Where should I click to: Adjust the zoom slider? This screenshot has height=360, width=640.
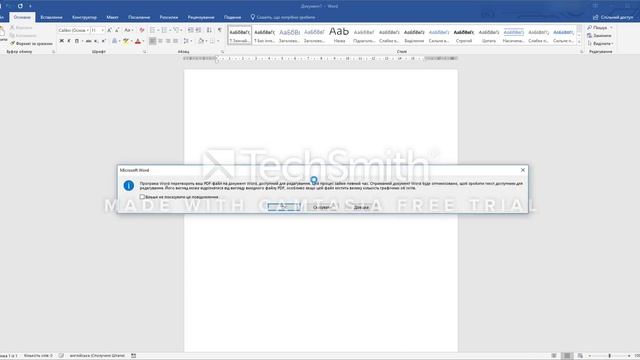tap(610, 356)
